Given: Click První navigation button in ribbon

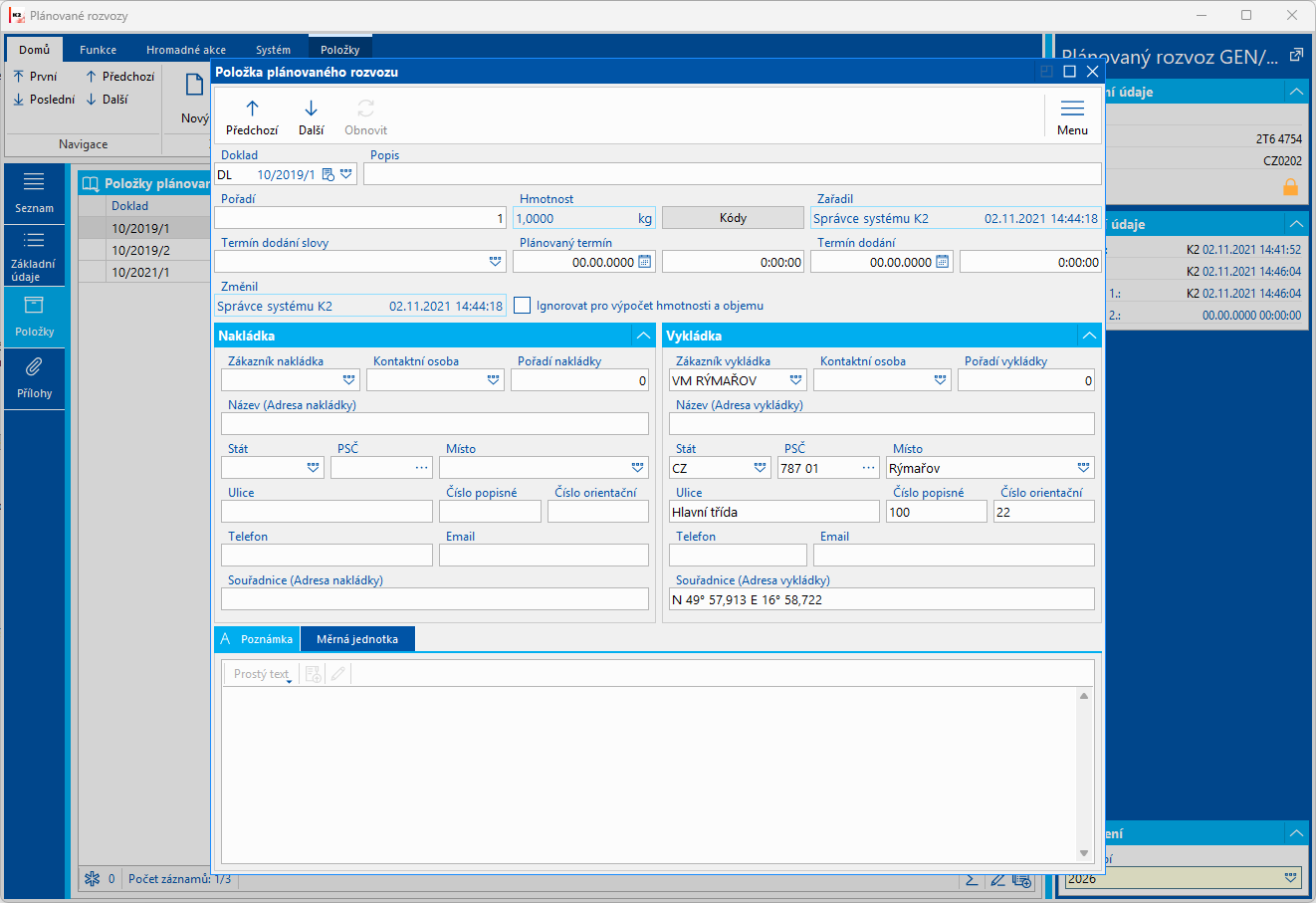Looking at the screenshot, I should pyautogui.click(x=35, y=77).
